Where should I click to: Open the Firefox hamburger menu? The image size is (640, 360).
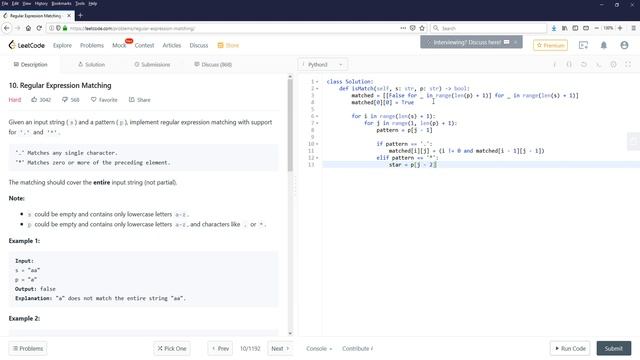point(633,28)
